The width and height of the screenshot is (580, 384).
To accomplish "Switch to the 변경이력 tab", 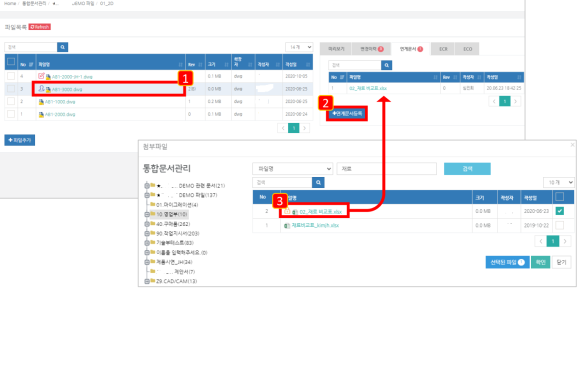I will pyautogui.click(x=372, y=49).
